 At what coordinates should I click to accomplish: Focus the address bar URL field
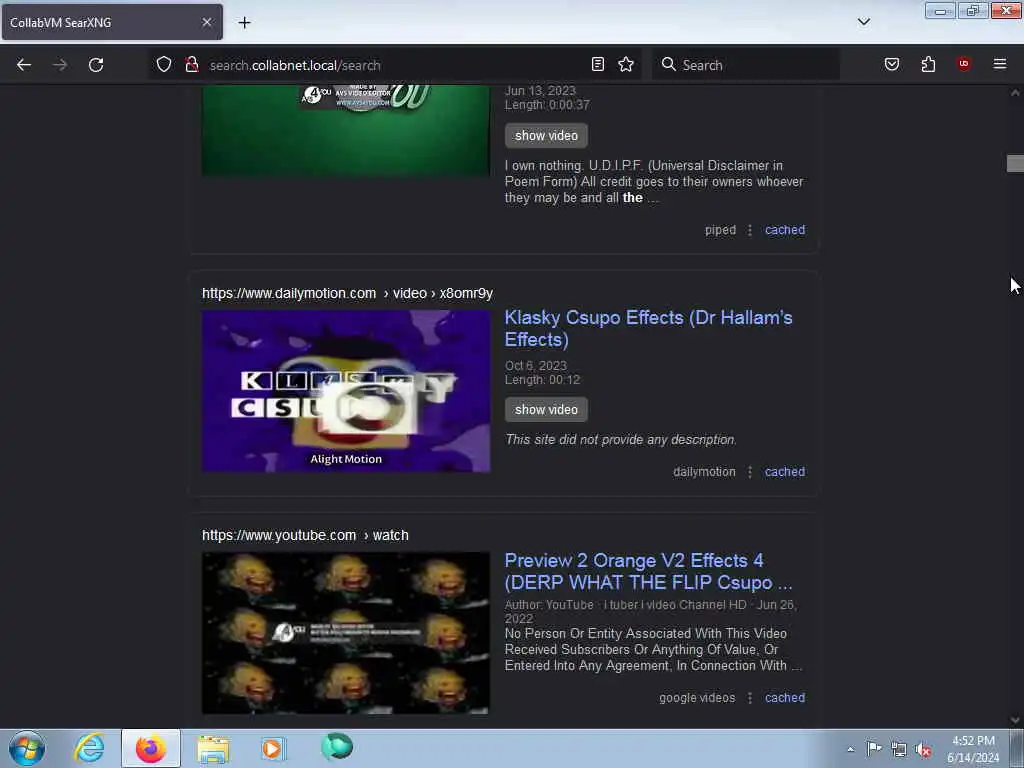click(x=395, y=65)
